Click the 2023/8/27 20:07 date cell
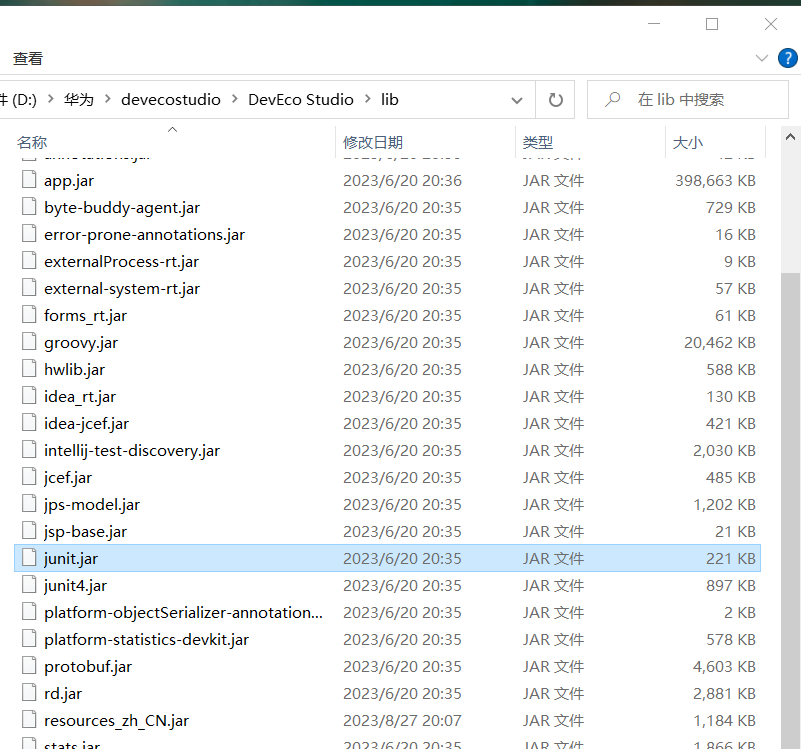Screen dimensions: 801x749 click(x=402, y=720)
